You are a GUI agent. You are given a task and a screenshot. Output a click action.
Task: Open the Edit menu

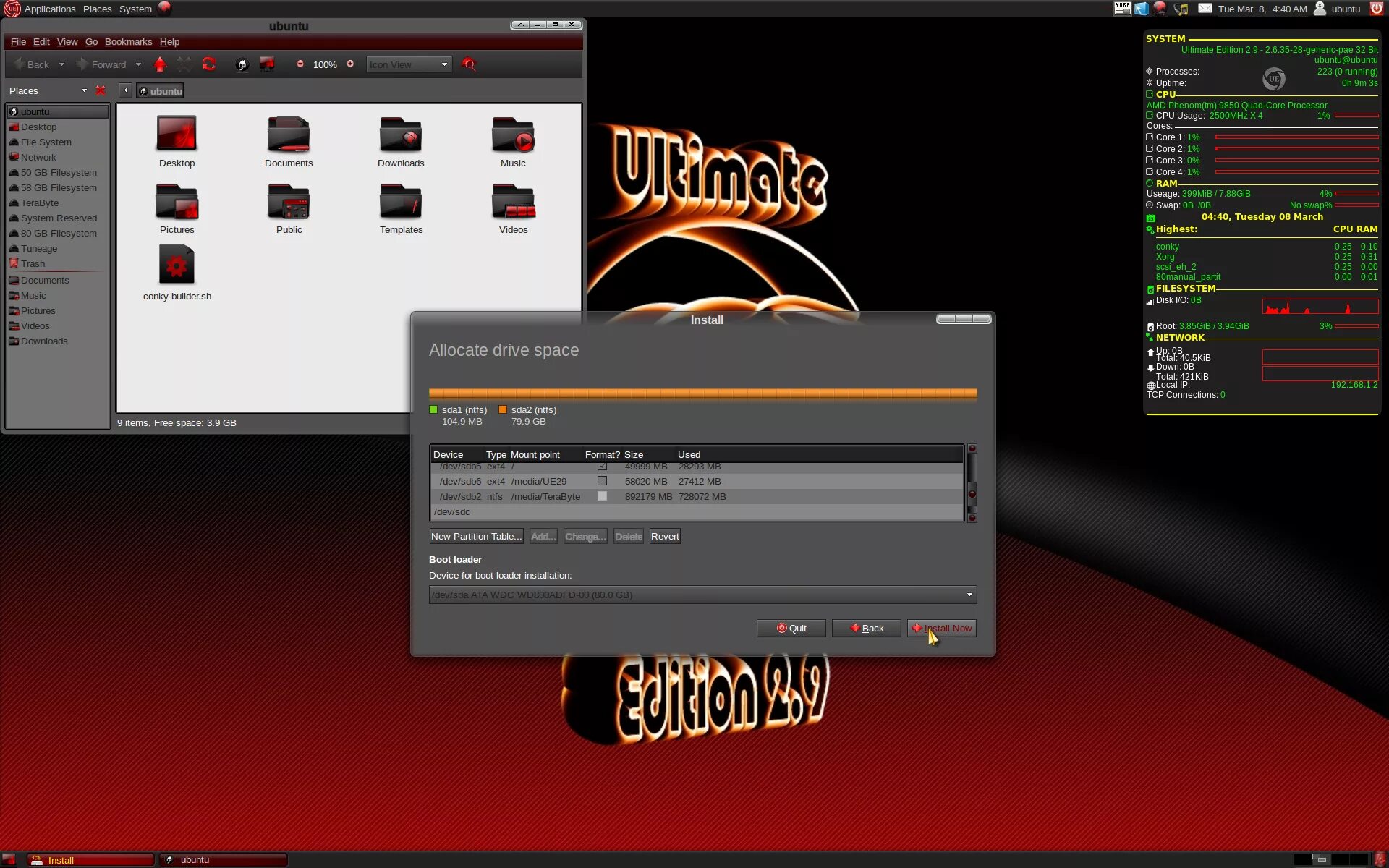point(41,42)
